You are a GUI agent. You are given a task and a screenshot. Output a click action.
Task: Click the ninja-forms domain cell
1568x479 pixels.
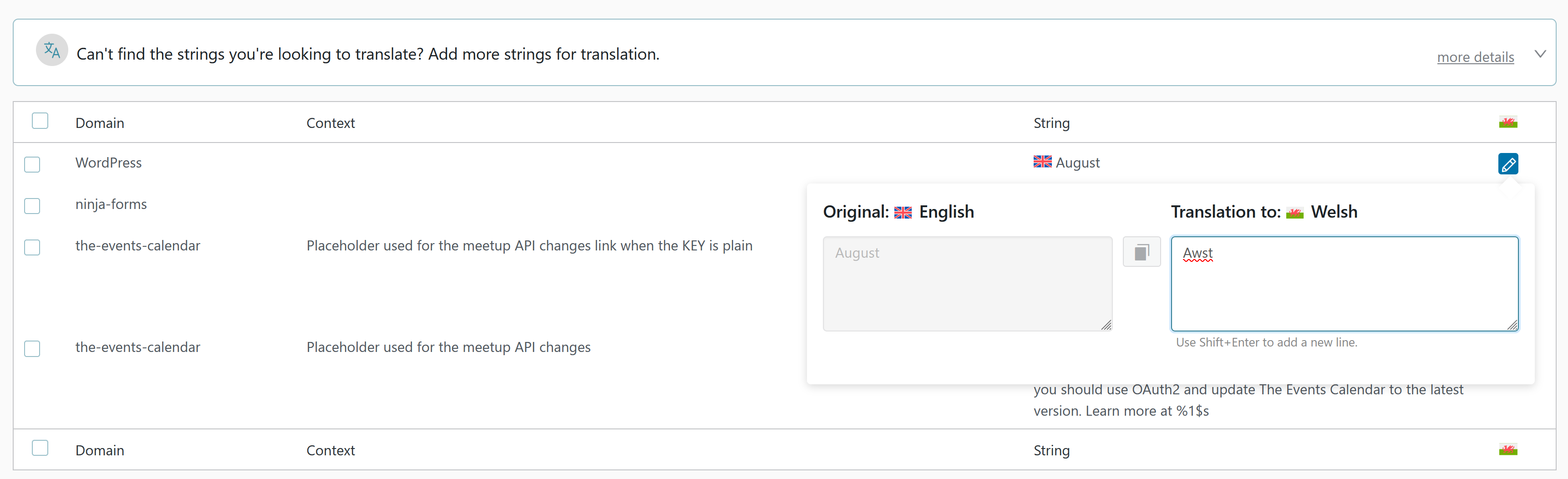click(x=111, y=204)
